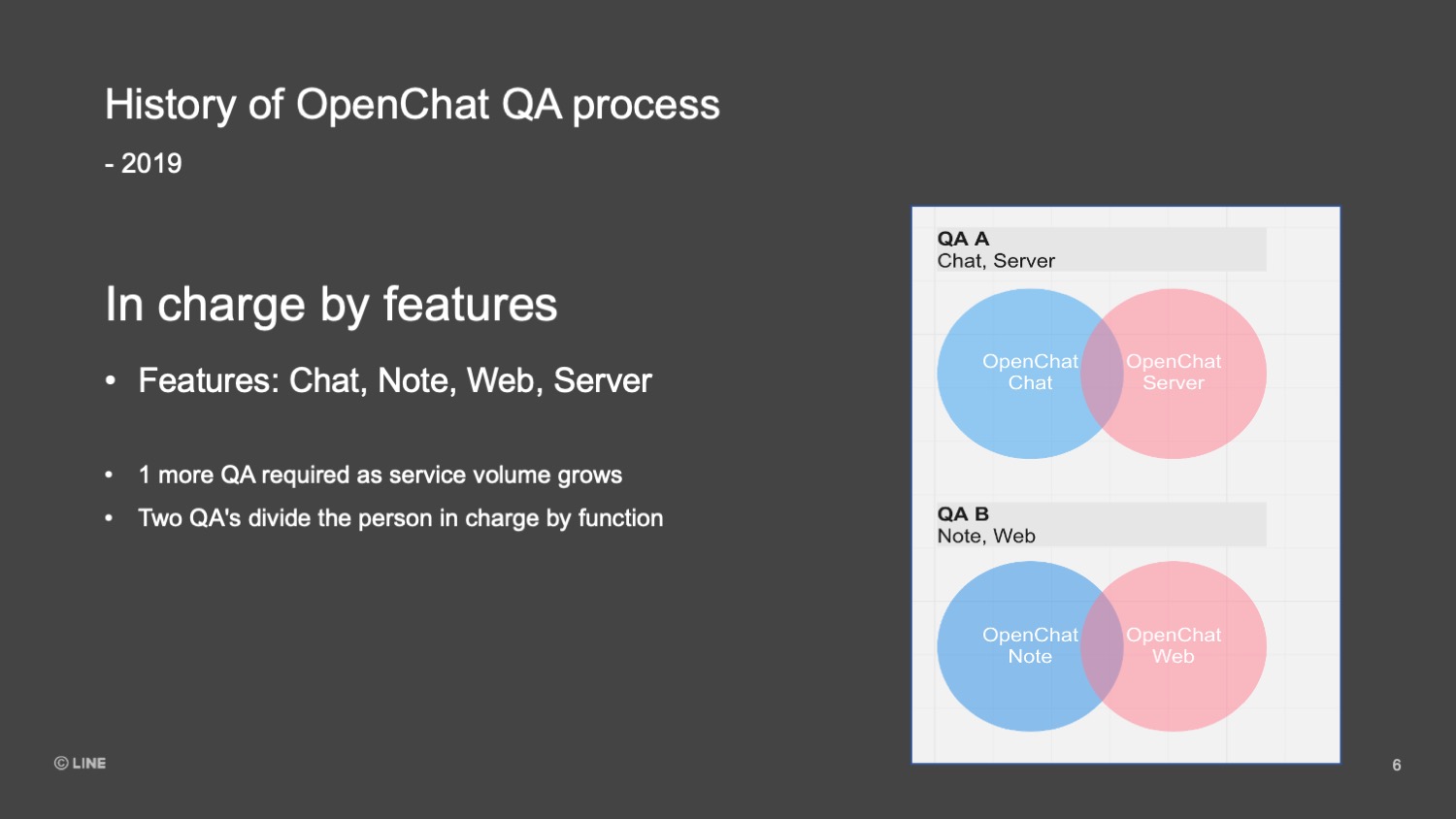The image size is (1456, 819).
Task: Click the QA B header label
Action: [x=963, y=514]
